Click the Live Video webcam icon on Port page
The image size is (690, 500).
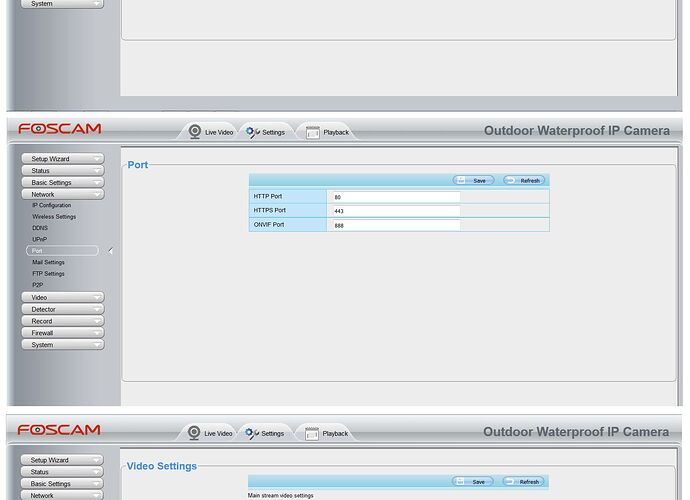tap(195, 132)
